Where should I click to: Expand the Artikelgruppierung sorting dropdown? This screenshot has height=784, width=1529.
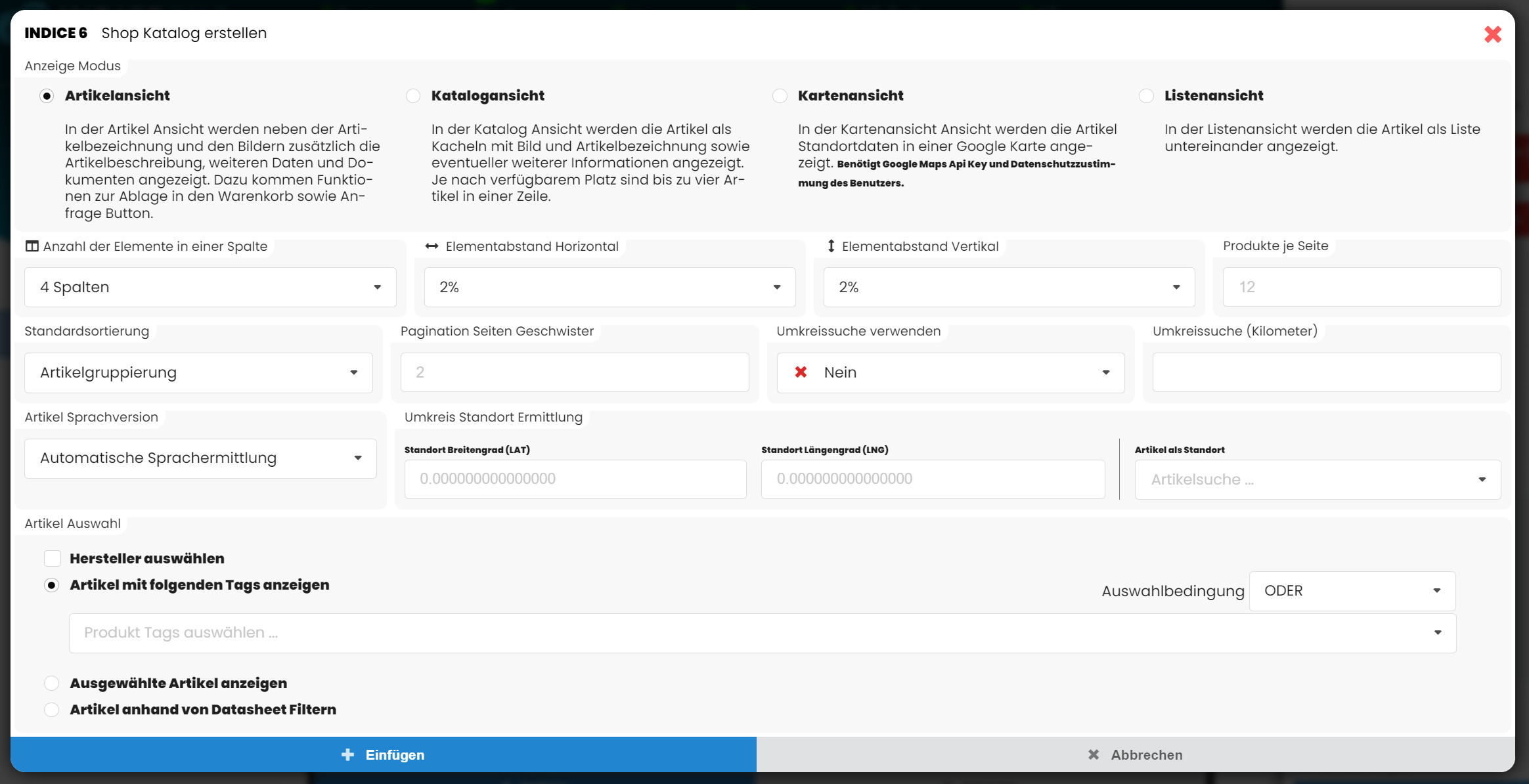pyautogui.click(x=198, y=372)
